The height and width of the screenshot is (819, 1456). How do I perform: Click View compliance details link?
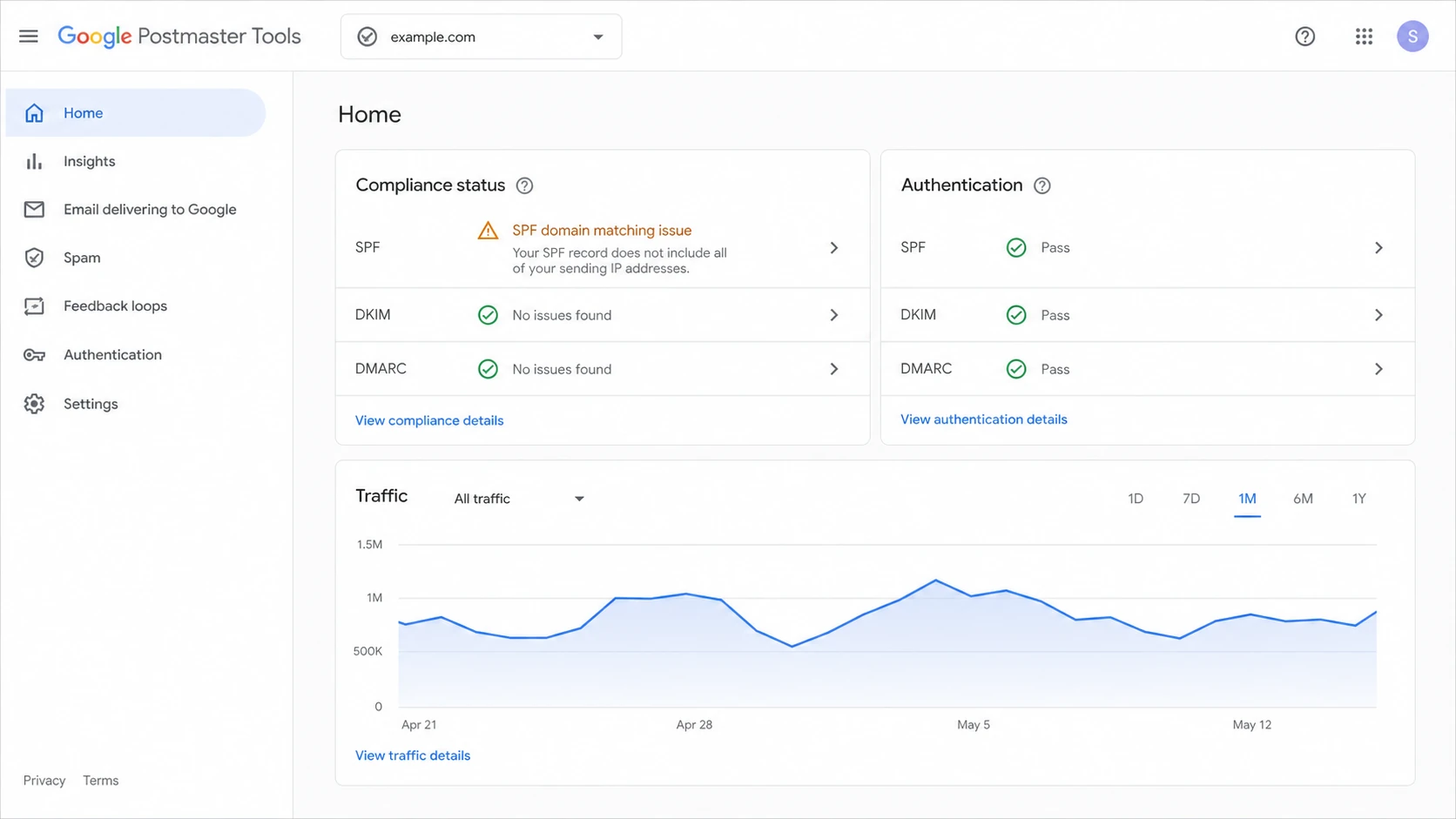tap(429, 420)
